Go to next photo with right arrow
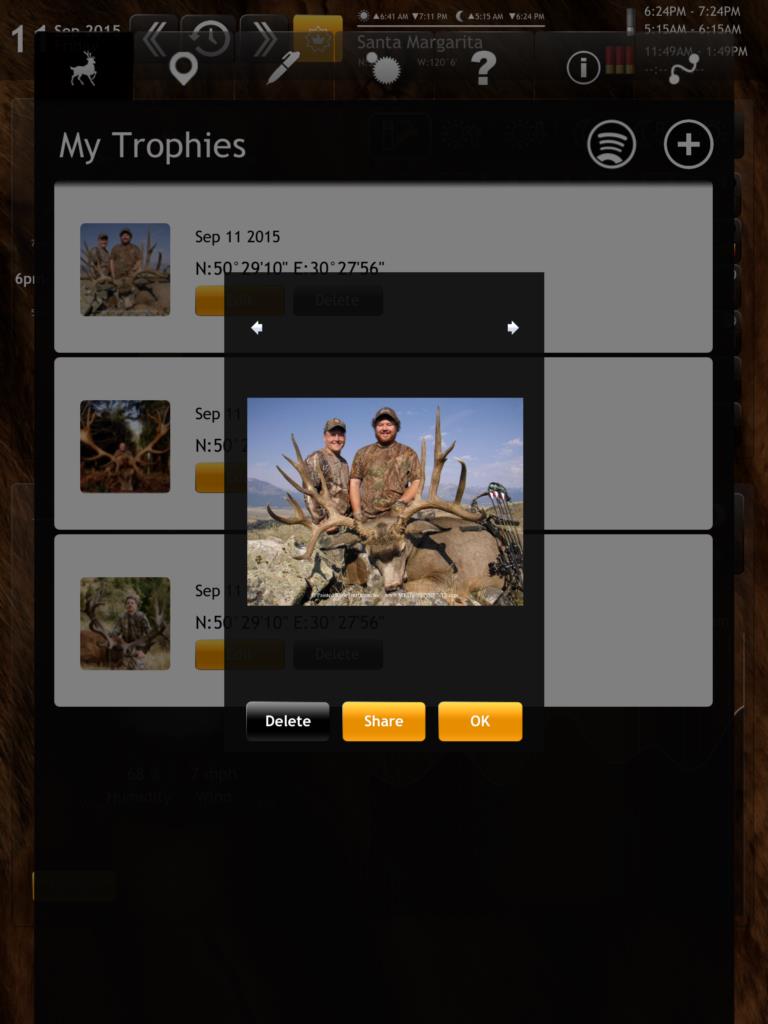 coord(513,327)
